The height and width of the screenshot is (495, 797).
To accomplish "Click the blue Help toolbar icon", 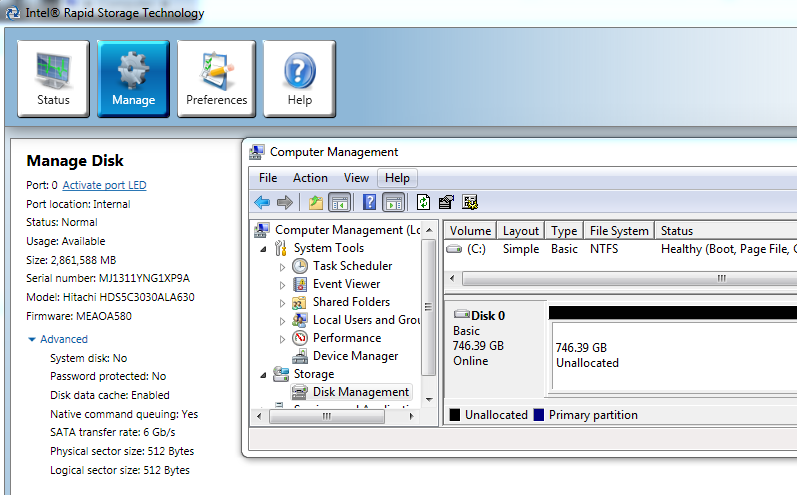I will pos(369,203).
